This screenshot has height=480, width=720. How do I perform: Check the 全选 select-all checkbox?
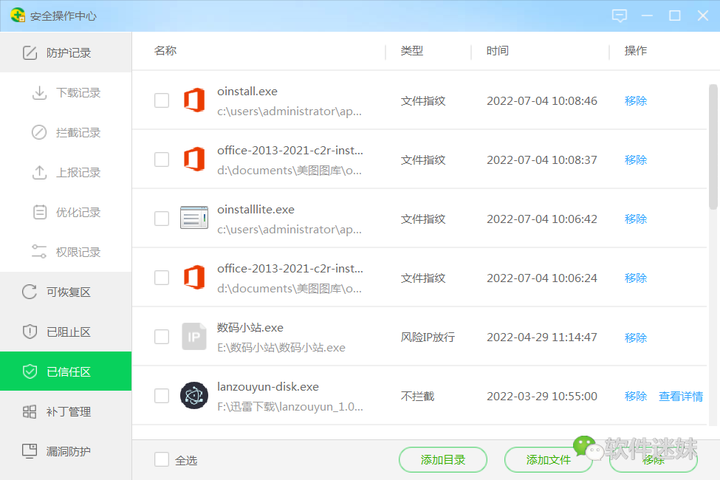tap(162, 459)
